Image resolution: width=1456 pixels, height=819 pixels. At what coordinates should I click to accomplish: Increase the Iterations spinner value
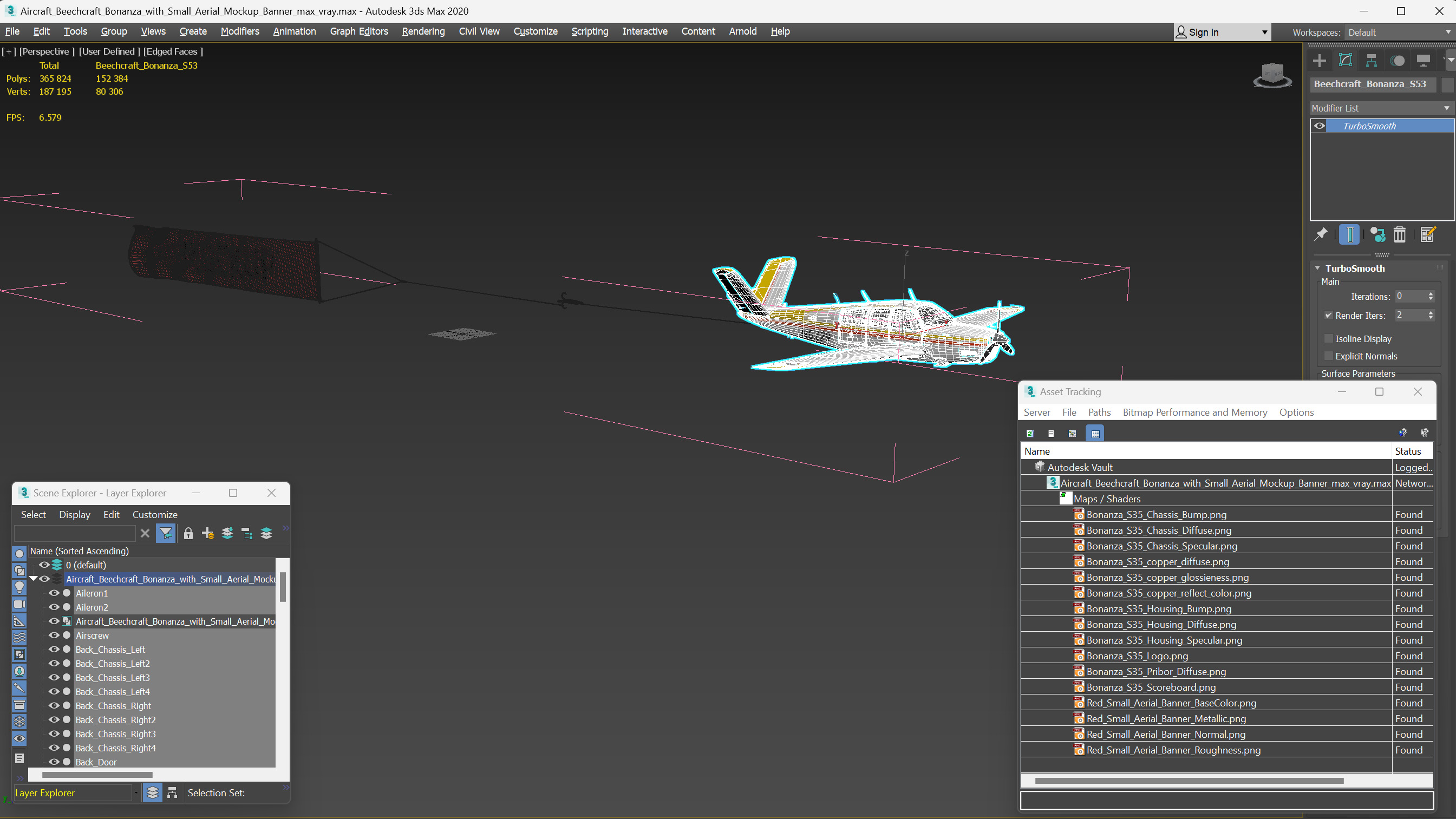pos(1431,293)
